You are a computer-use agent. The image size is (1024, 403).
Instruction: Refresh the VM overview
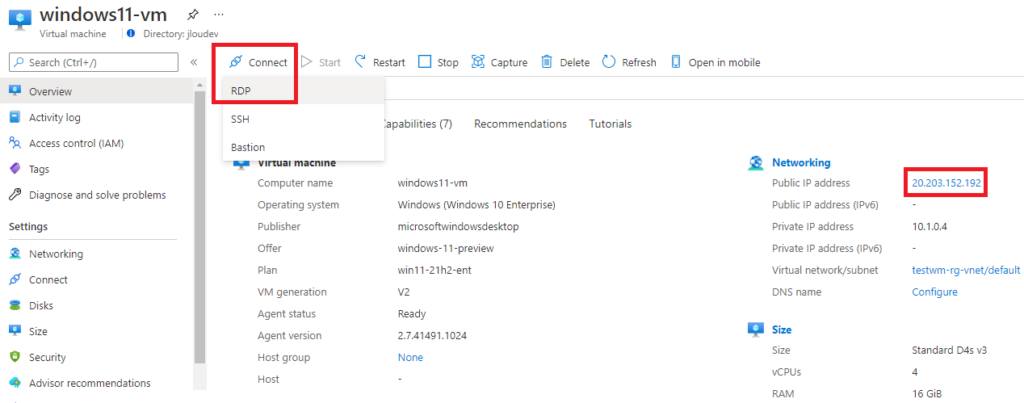point(630,63)
